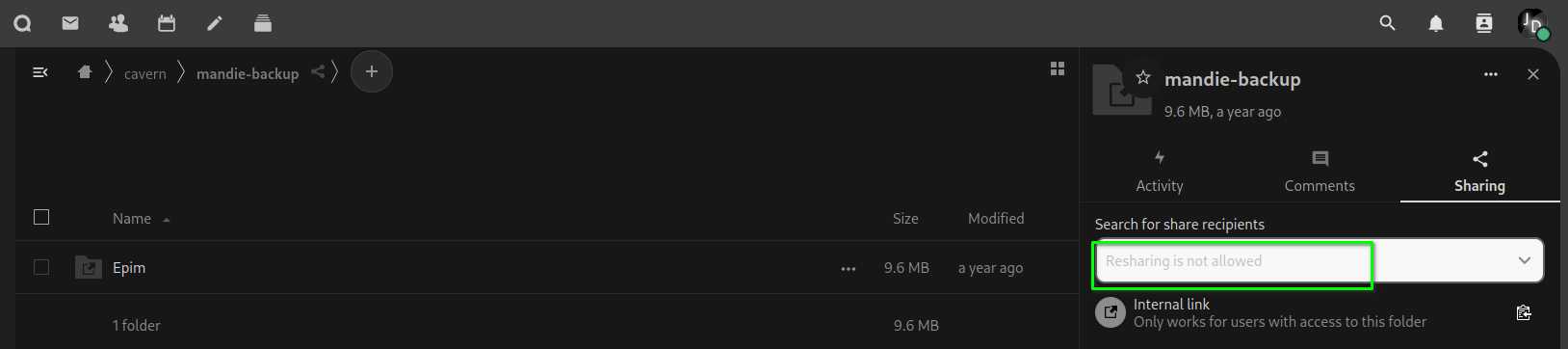Switch to grid view
Image resolution: width=1568 pixels, height=349 pixels.
(1058, 68)
